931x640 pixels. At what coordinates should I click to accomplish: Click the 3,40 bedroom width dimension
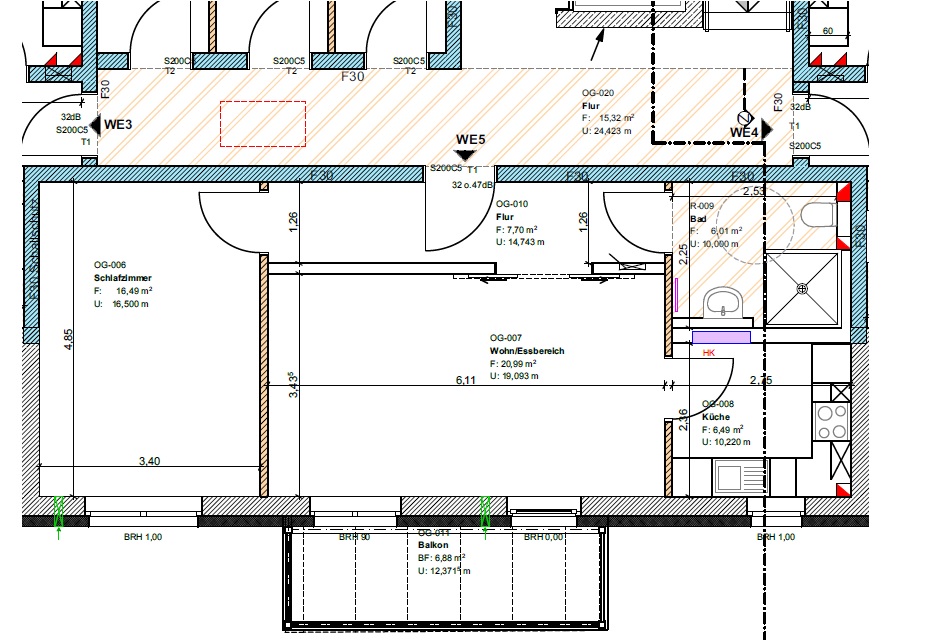(x=151, y=461)
